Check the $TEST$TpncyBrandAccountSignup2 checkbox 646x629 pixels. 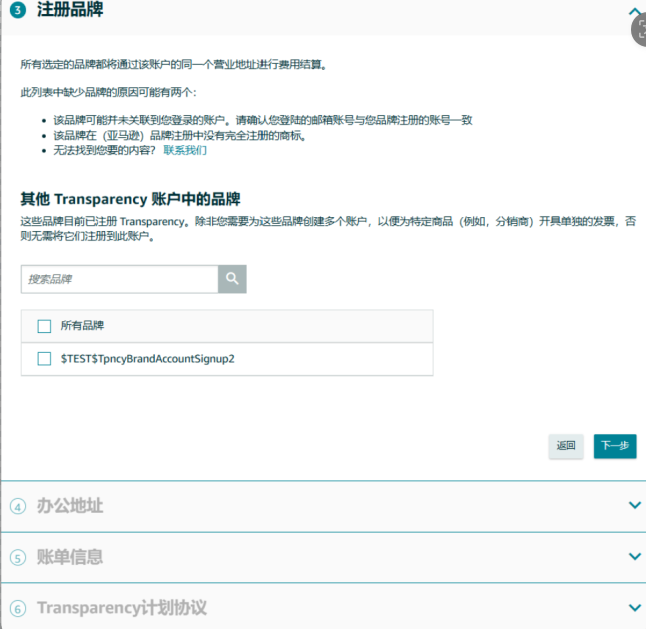(x=44, y=358)
